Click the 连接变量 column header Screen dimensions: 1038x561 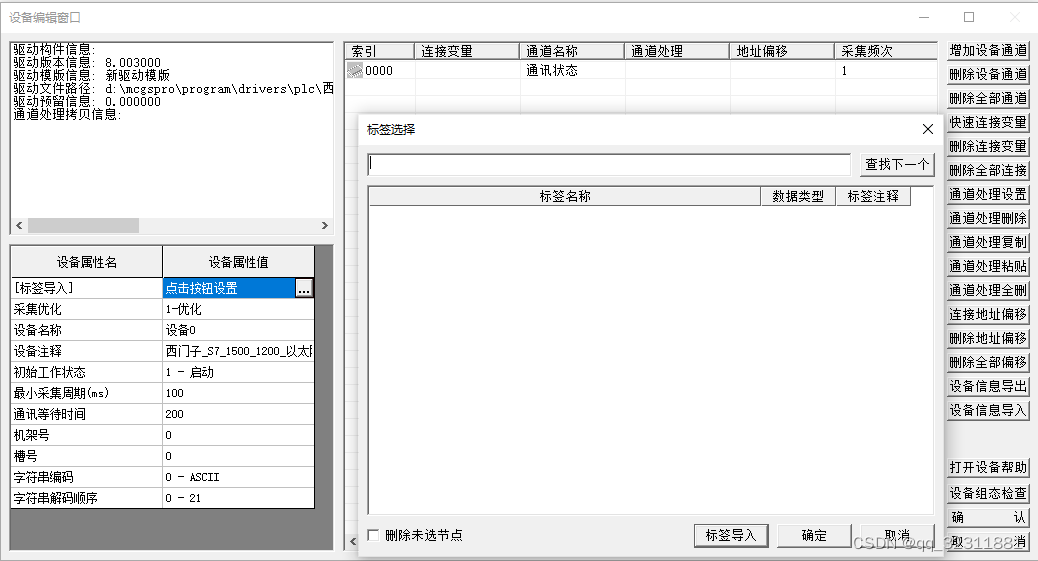pyautogui.click(x=467, y=51)
